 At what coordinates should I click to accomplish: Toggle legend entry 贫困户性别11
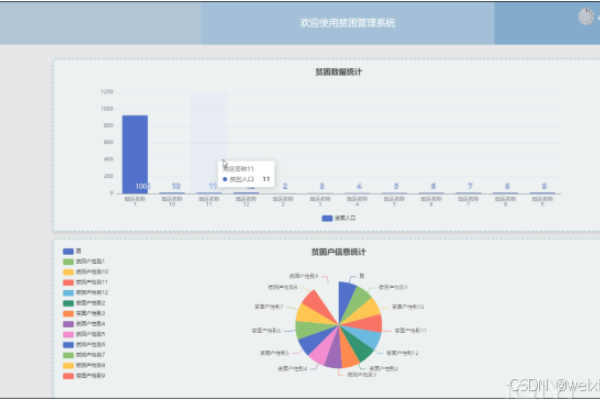(85, 282)
